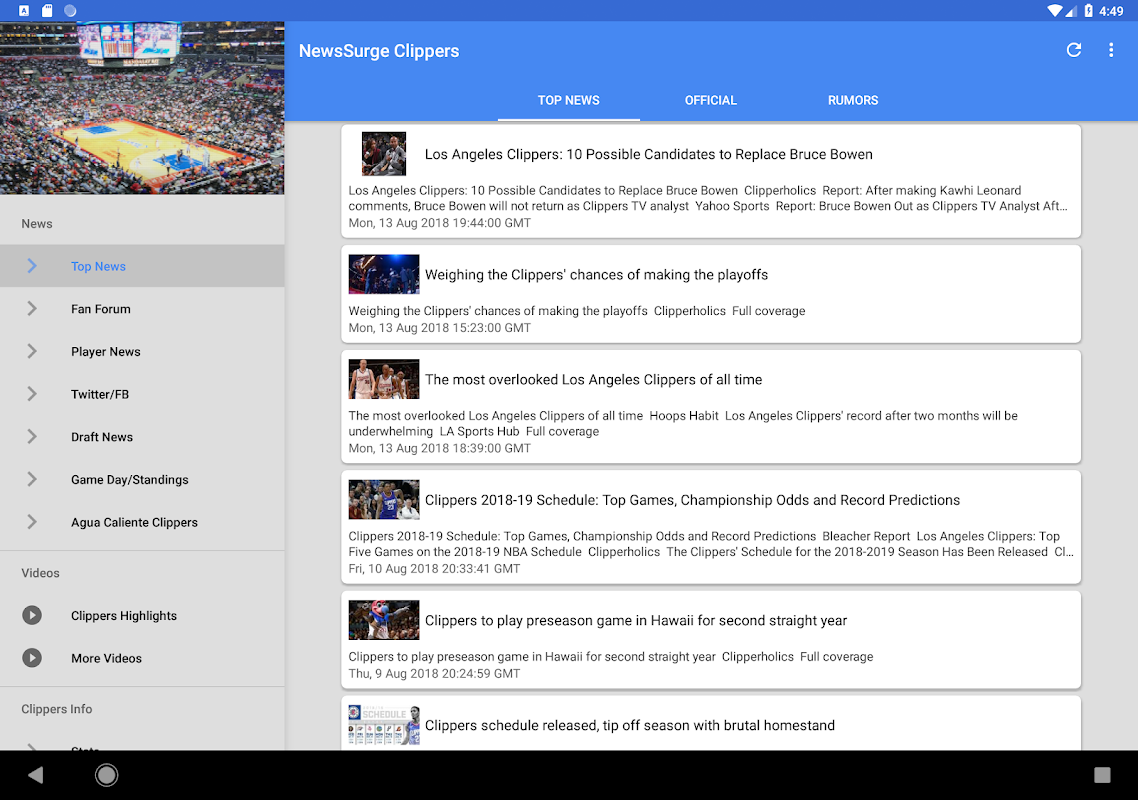The width and height of the screenshot is (1138, 800).
Task: Go to Twitter/FB section
Action: [142, 394]
